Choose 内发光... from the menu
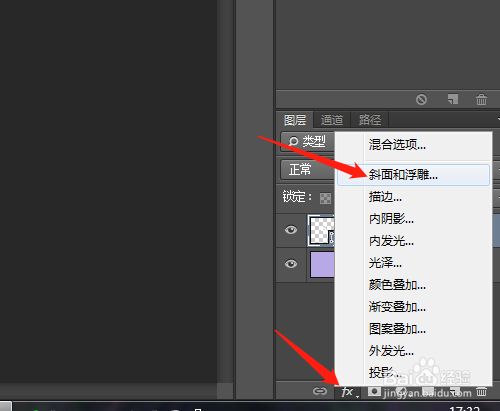The width and height of the screenshot is (500, 411). pyautogui.click(x=413, y=241)
